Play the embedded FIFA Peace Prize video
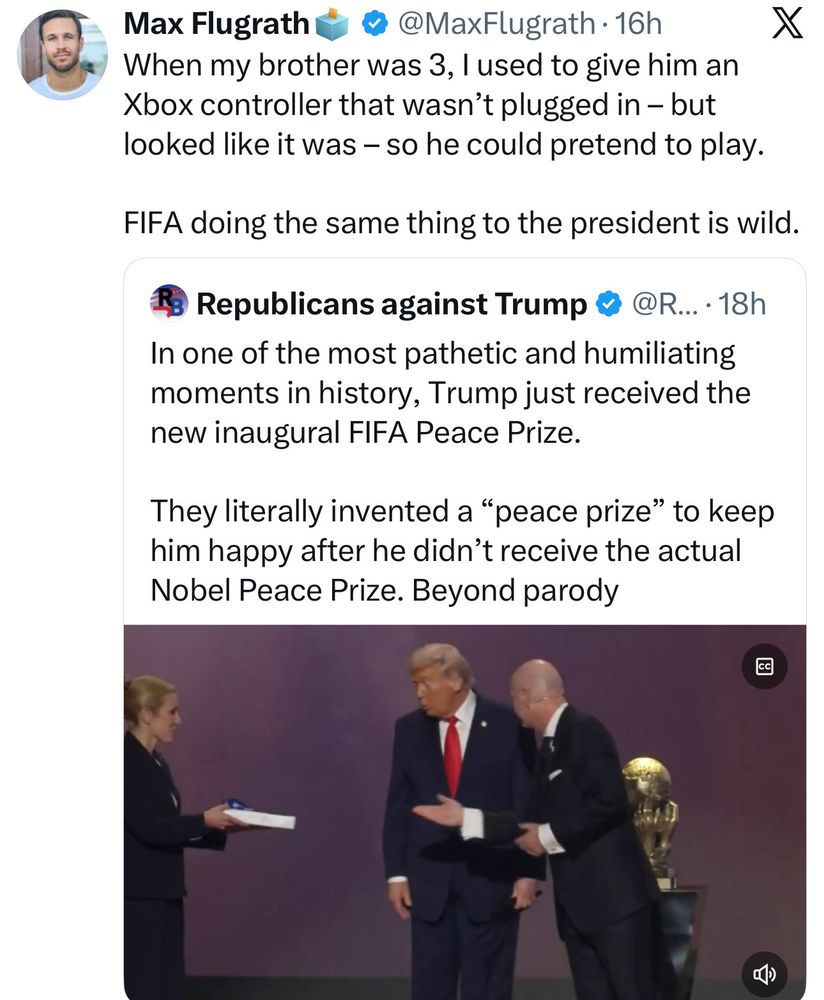Screen dimensions: 824x1000 tap(464, 812)
